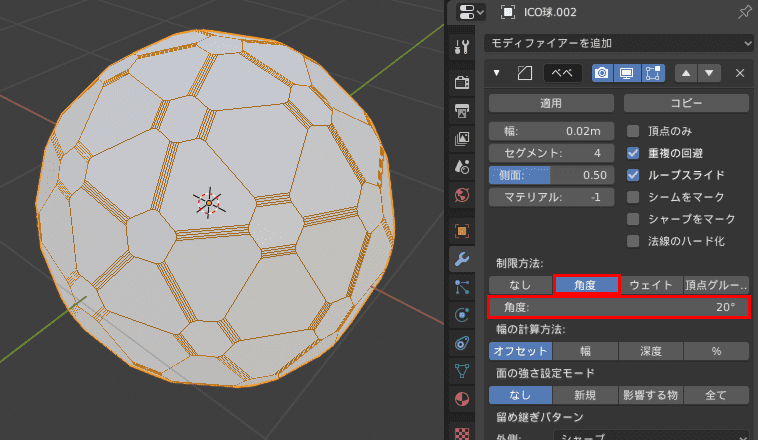Select 深度 width calculation method
The image size is (758, 440).
click(x=651, y=351)
